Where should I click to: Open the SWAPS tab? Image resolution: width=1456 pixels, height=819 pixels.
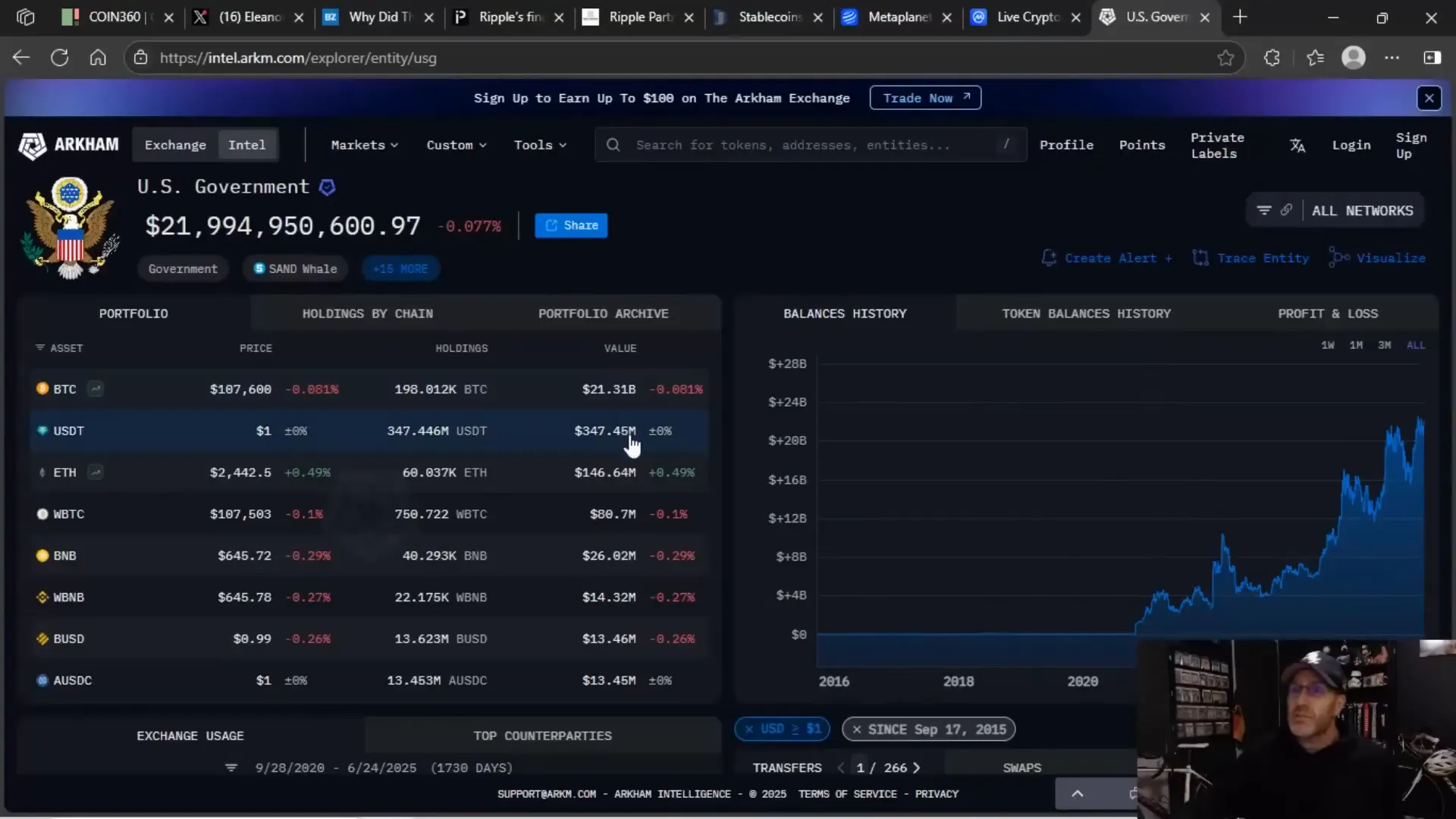[x=1022, y=767]
